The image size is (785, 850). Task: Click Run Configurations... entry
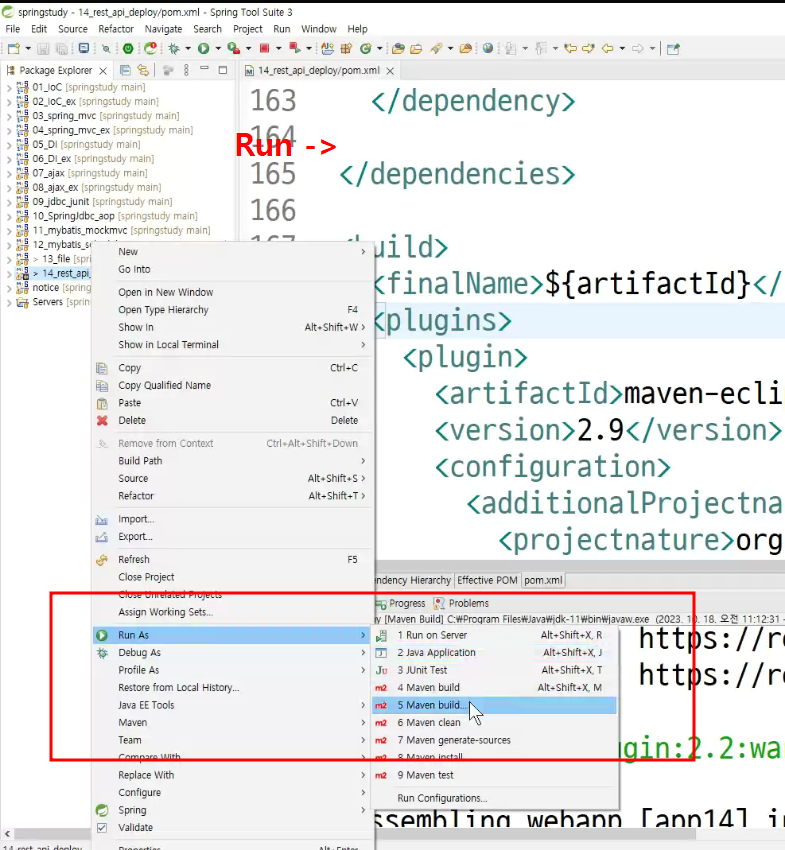coord(494,798)
